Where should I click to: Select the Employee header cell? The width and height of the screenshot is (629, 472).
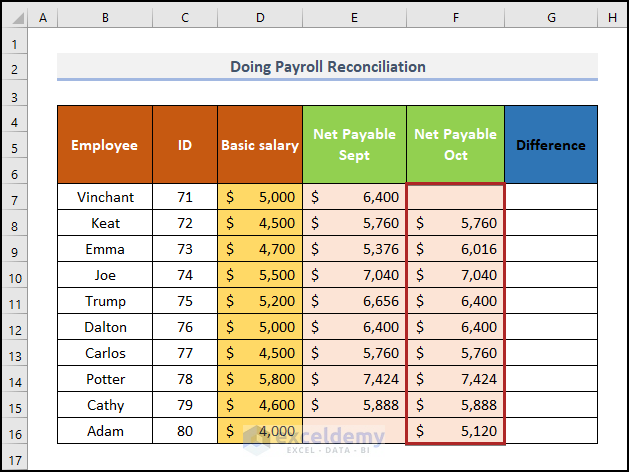[x=105, y=145]
